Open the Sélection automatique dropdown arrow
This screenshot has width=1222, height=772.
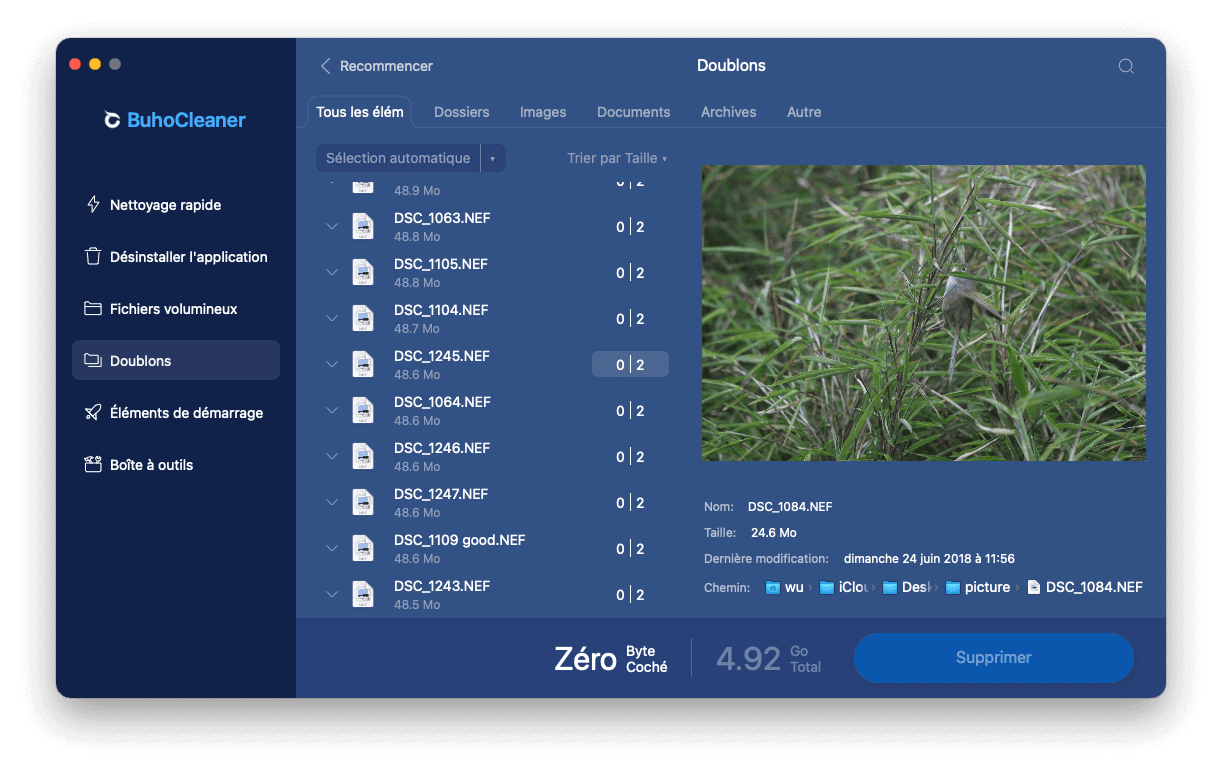click(x=492, y=158)
